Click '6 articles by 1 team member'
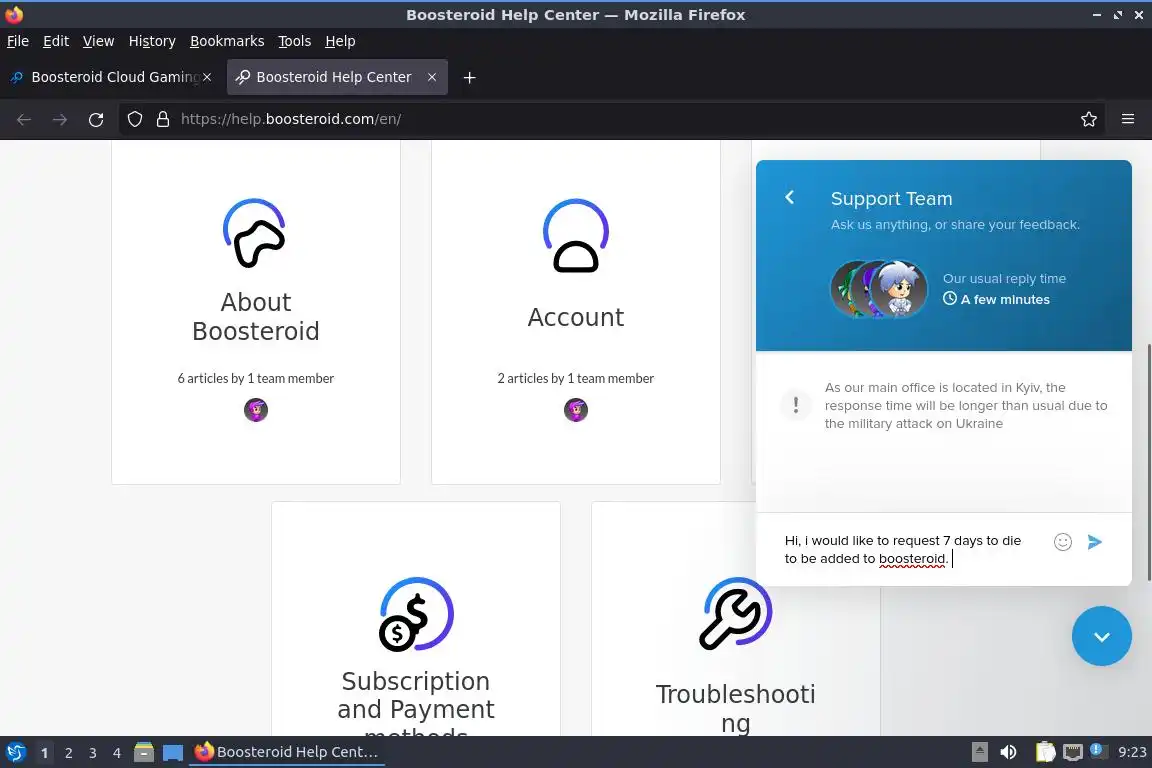Image resolution: width=1152 pixels, height=768 pixels. [256, 378]
